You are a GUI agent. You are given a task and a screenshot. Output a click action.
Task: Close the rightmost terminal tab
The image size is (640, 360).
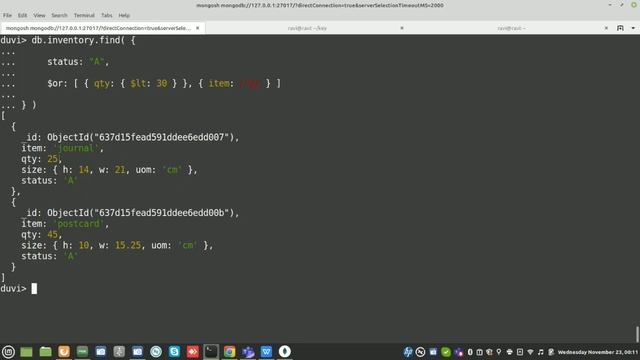606,28
